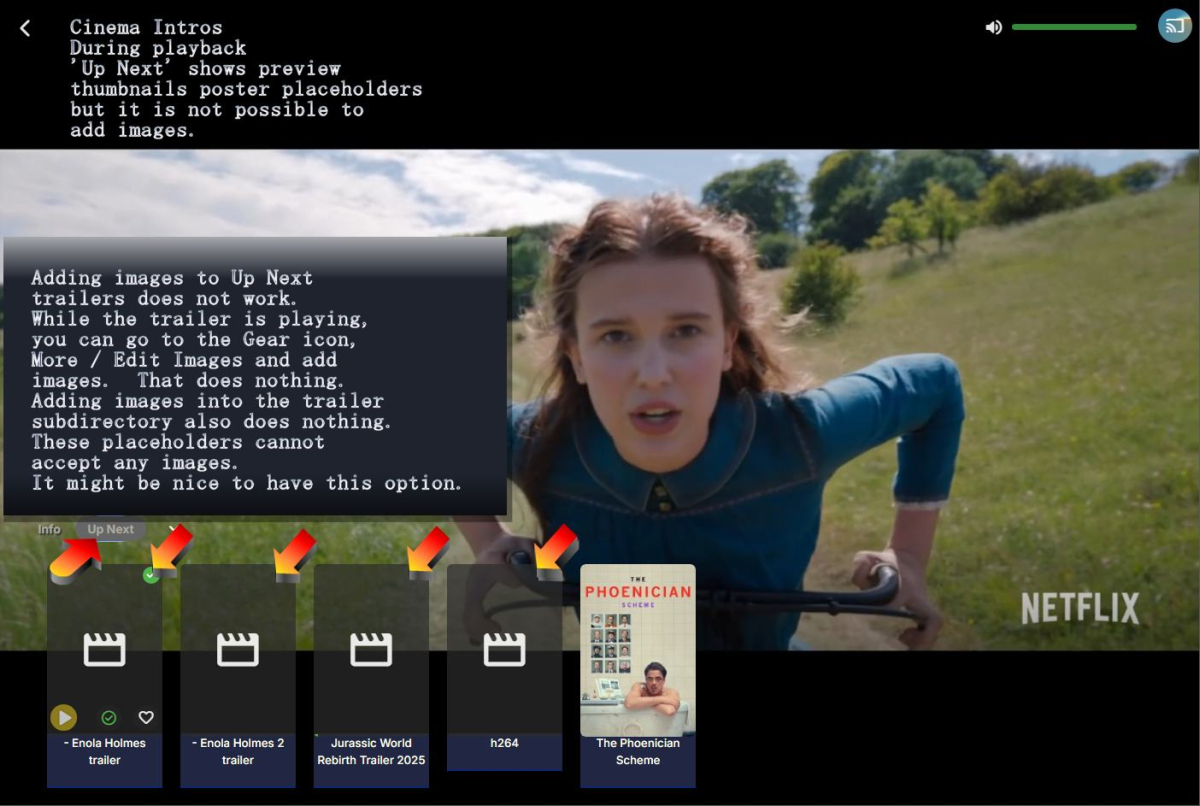This screenshot has height=806, width=1200.
Task: Click 'The Phoenician Scheme' title text
Action: pos(638,752)
